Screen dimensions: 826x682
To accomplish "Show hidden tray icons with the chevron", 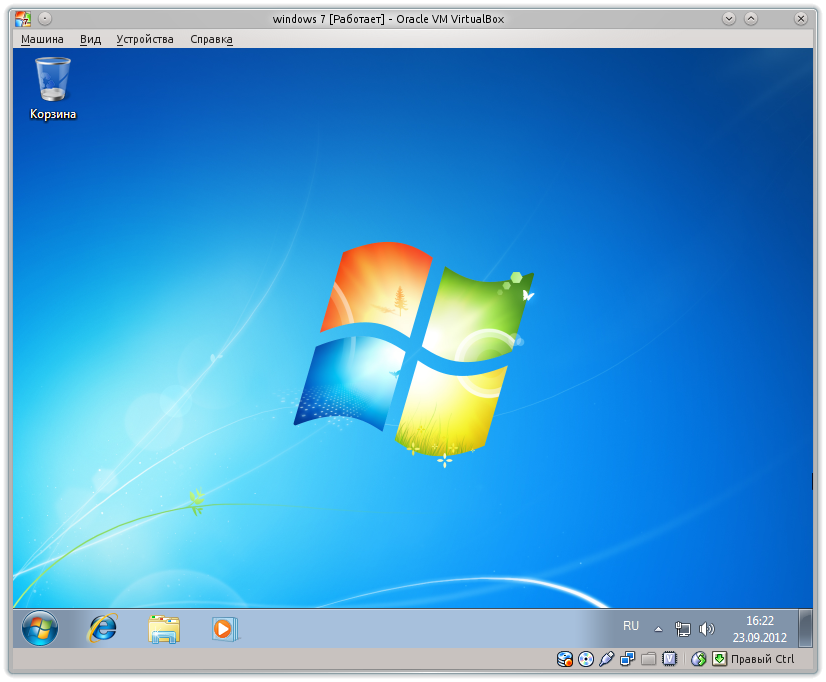I will click(658, 629).
